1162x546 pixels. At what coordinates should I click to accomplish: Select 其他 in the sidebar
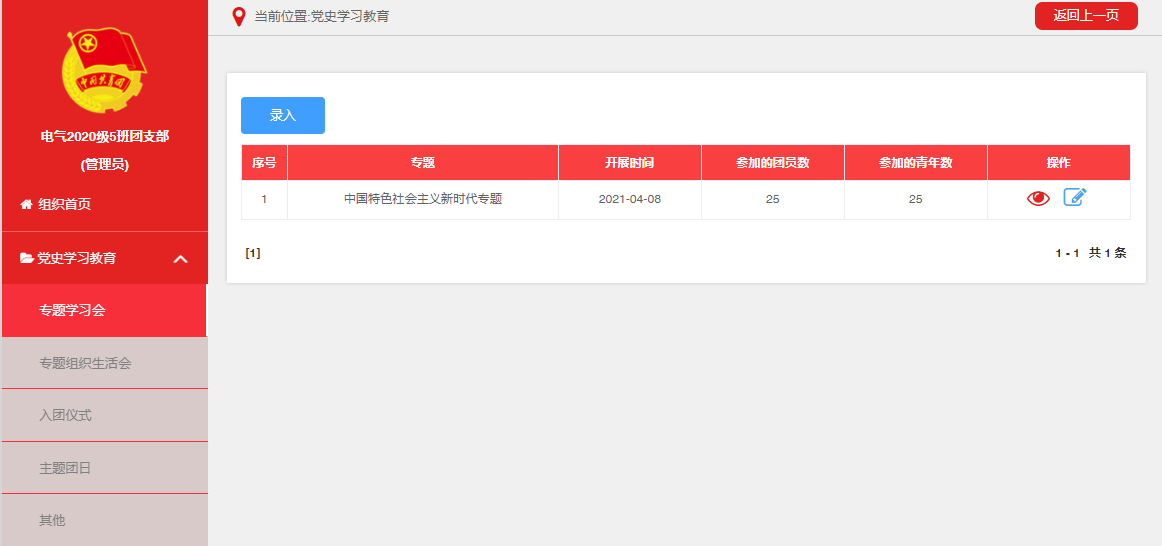52,520
